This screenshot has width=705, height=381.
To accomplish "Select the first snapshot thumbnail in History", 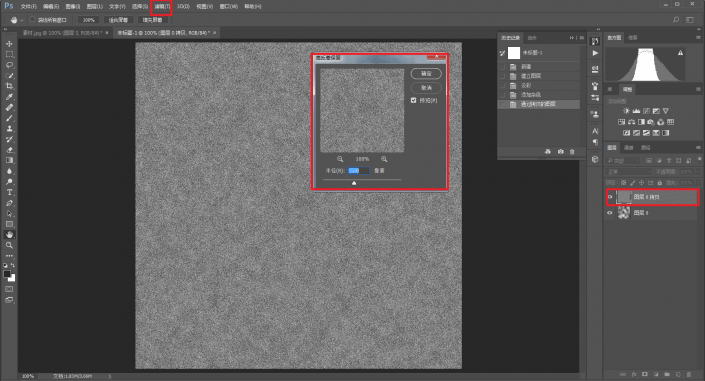I will click(514, 53).
